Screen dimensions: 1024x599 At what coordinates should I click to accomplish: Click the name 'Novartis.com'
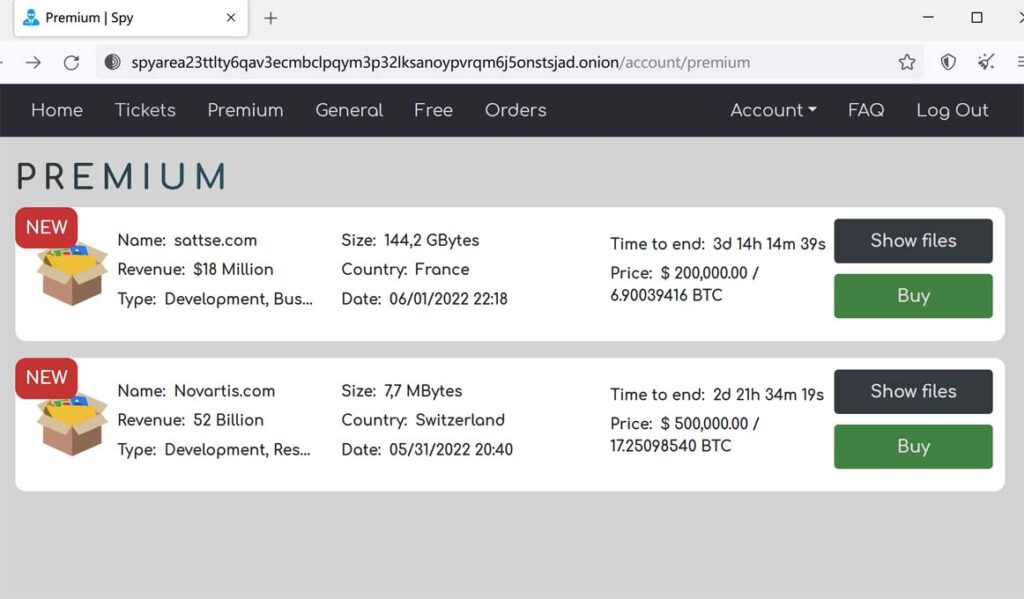click(x=225, y=391)
